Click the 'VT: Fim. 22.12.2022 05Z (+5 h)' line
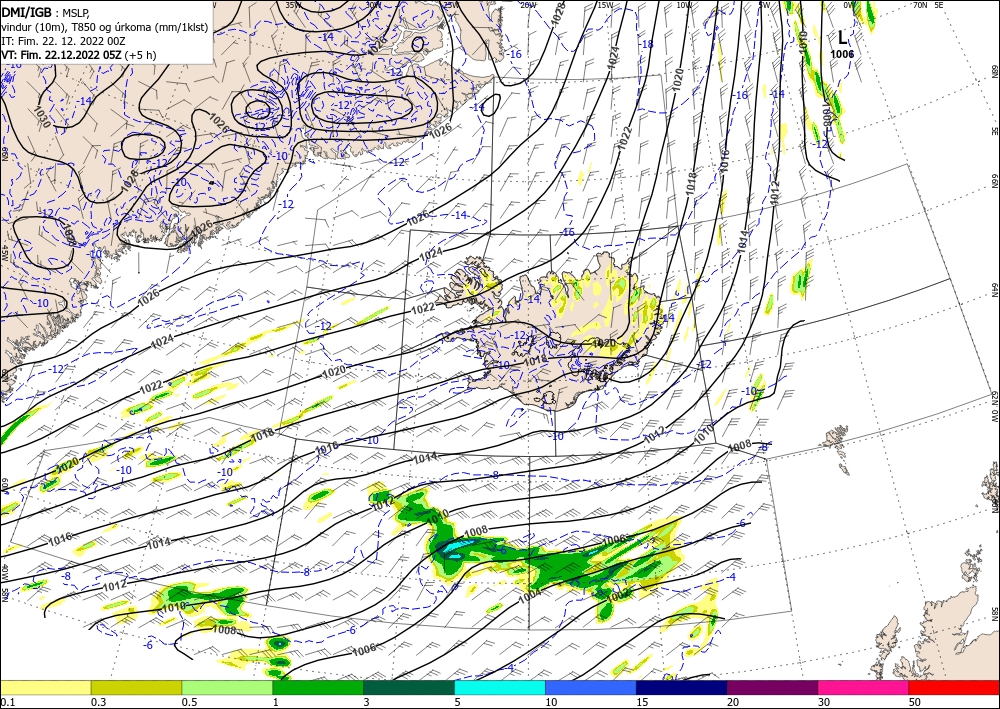The image size is (1000, 709). (x=78, y=54)
